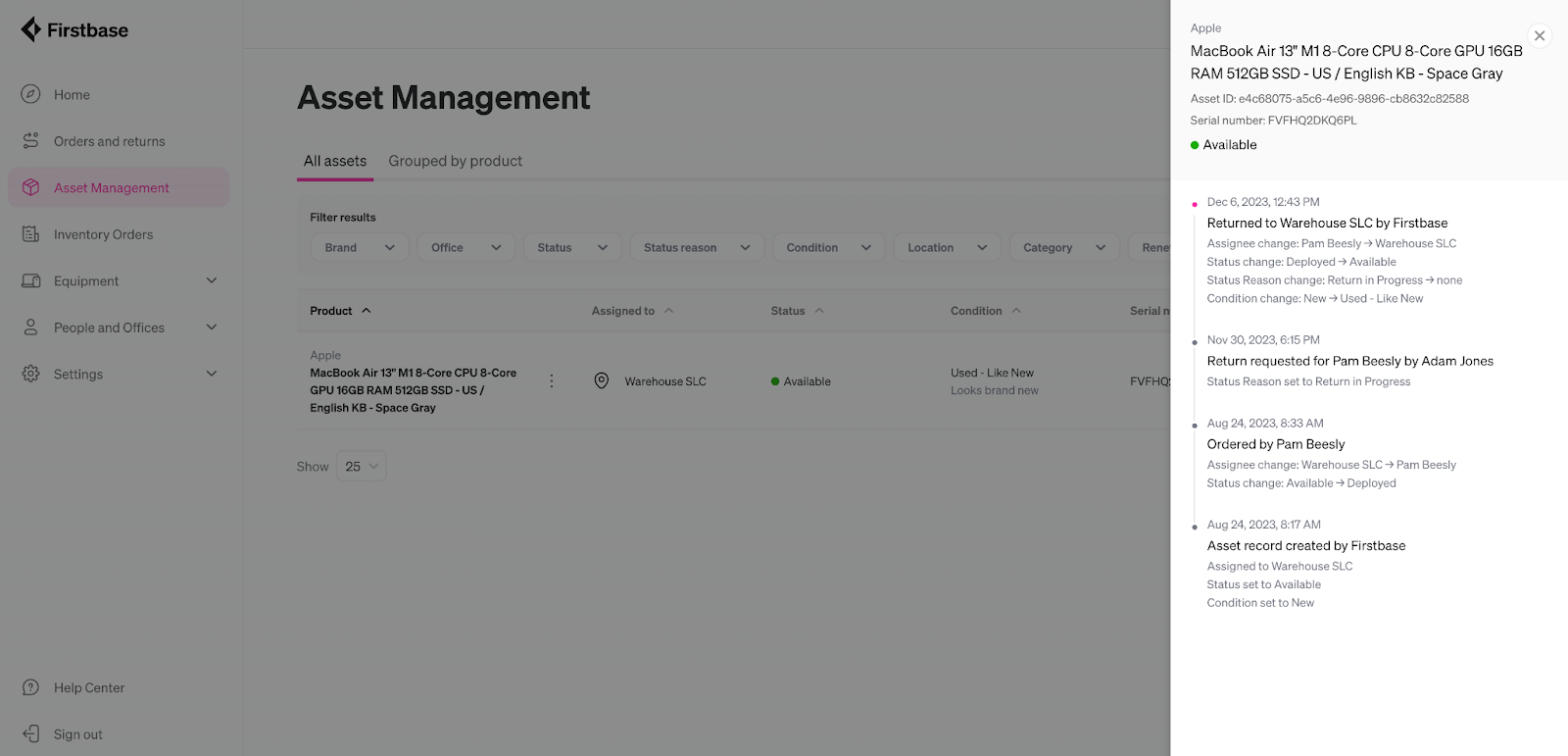
Task: Click the Asset Management sidebar item
Action: [x=119, y=187]
